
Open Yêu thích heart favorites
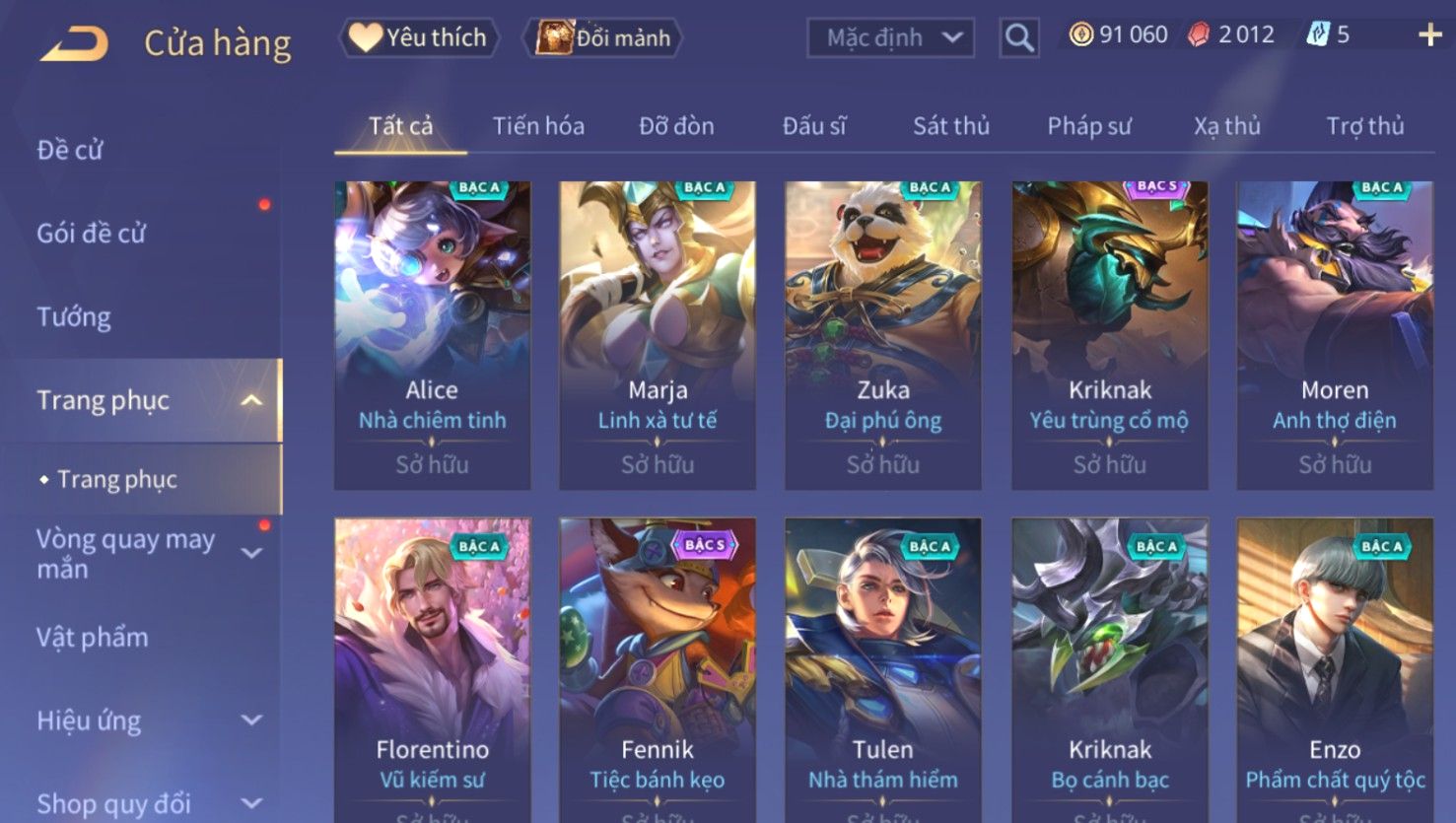pyautogui.click(x=419, y=38)
